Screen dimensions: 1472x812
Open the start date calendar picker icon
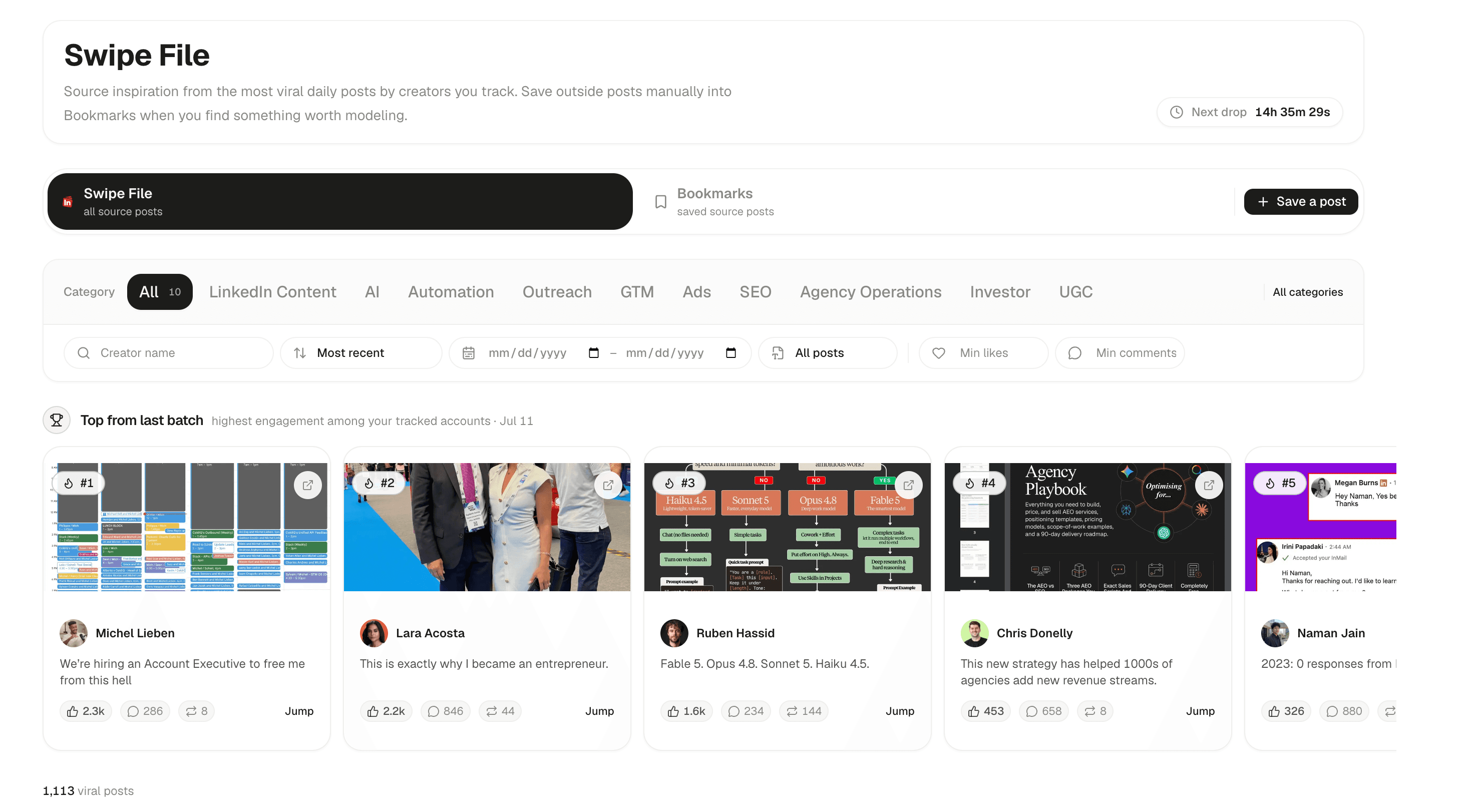594,352
